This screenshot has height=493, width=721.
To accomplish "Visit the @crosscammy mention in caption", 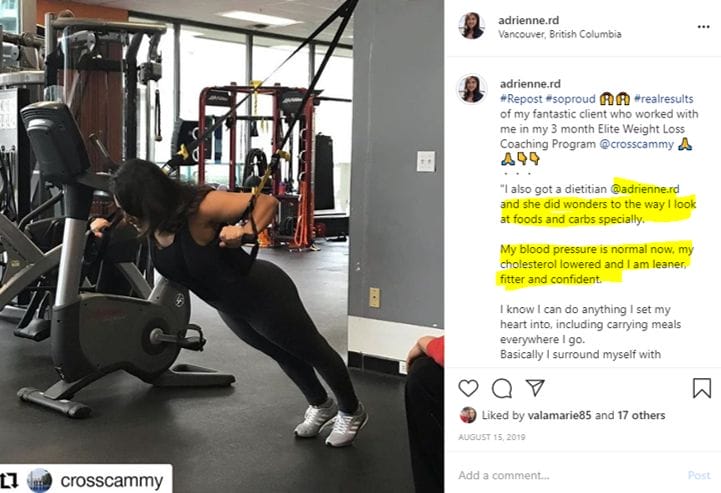I will click(x=636, y=144).
